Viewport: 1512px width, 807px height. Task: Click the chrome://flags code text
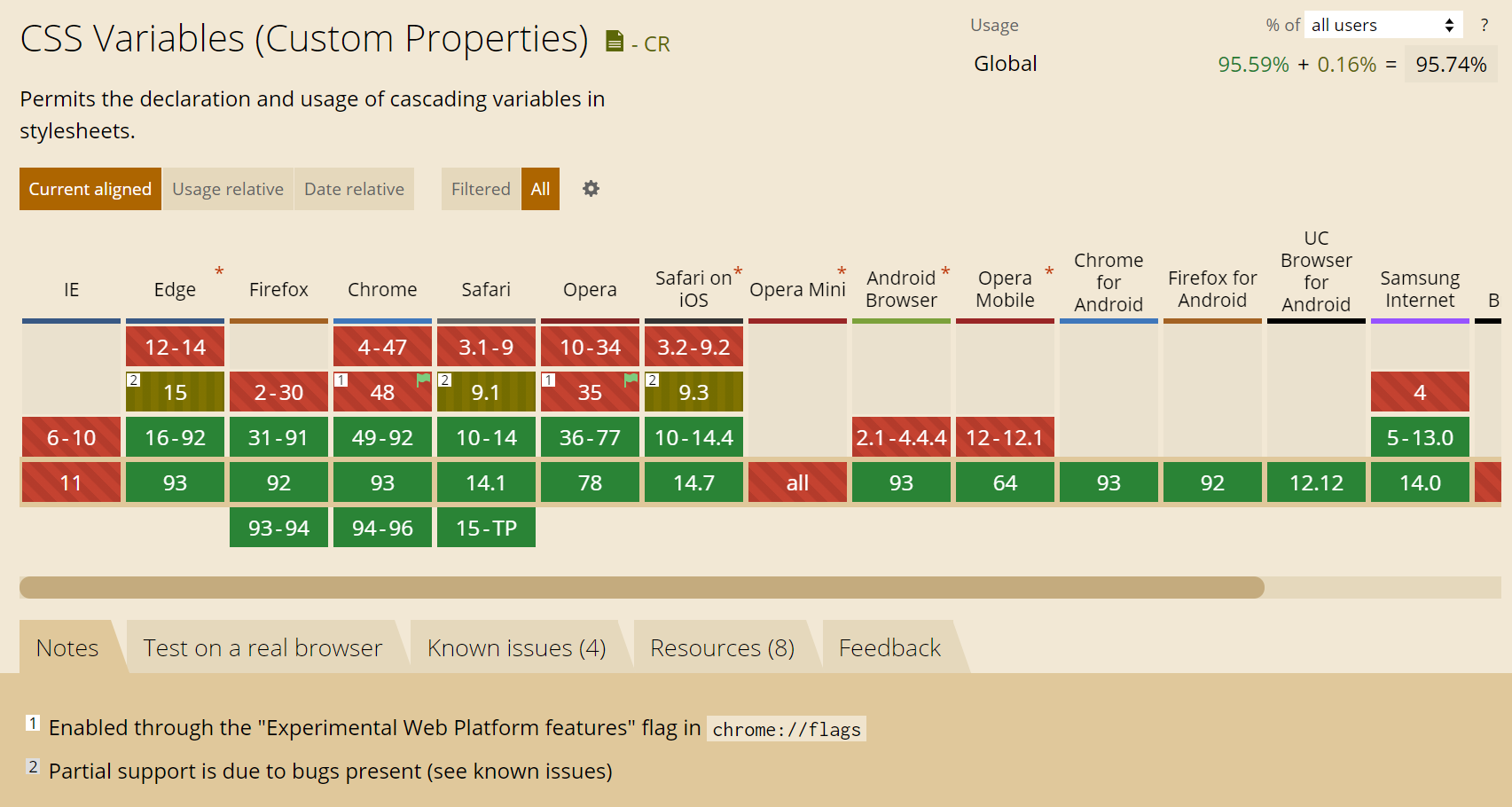pos(787,729)
